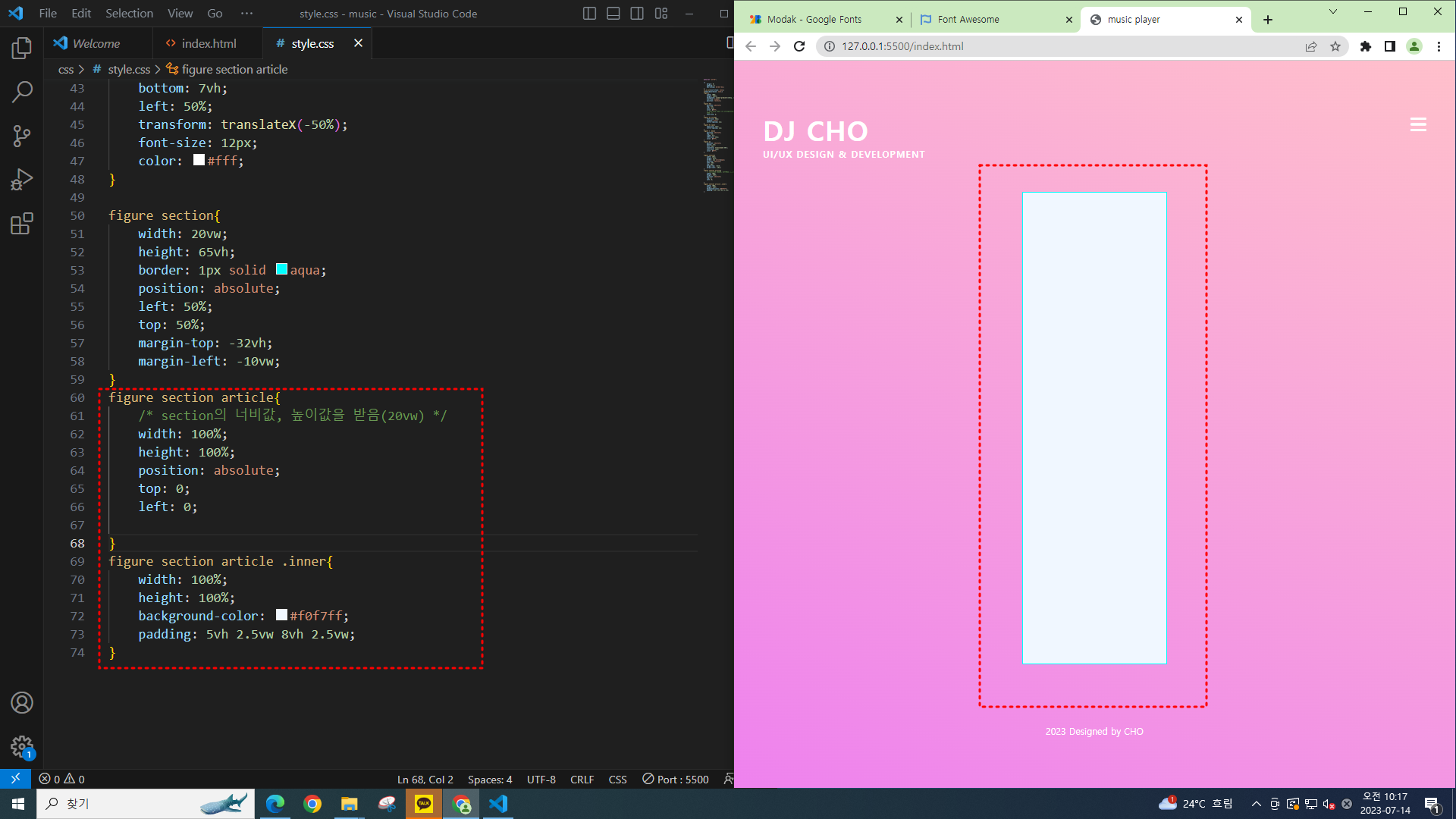Screen dimensions: 1456x819
Task: Click the hamburger menu on the webpage
Action: (x=1418, y=125)
